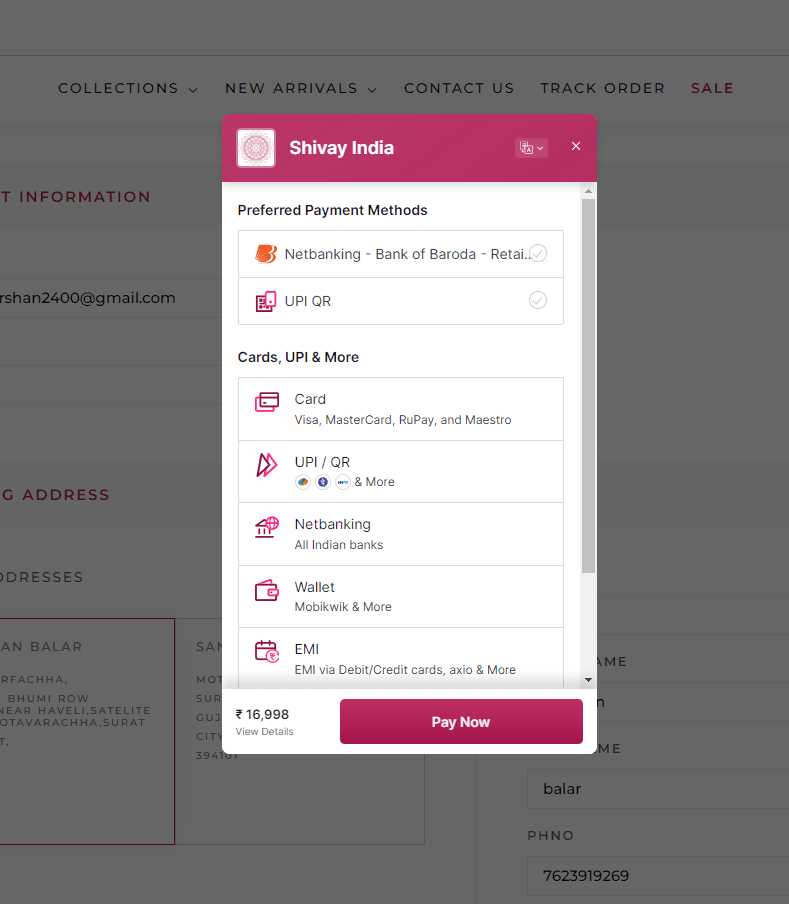The height and width of the screenshot is (904, 789).
Task: Click the Paytm app icon
Action: 343,482
